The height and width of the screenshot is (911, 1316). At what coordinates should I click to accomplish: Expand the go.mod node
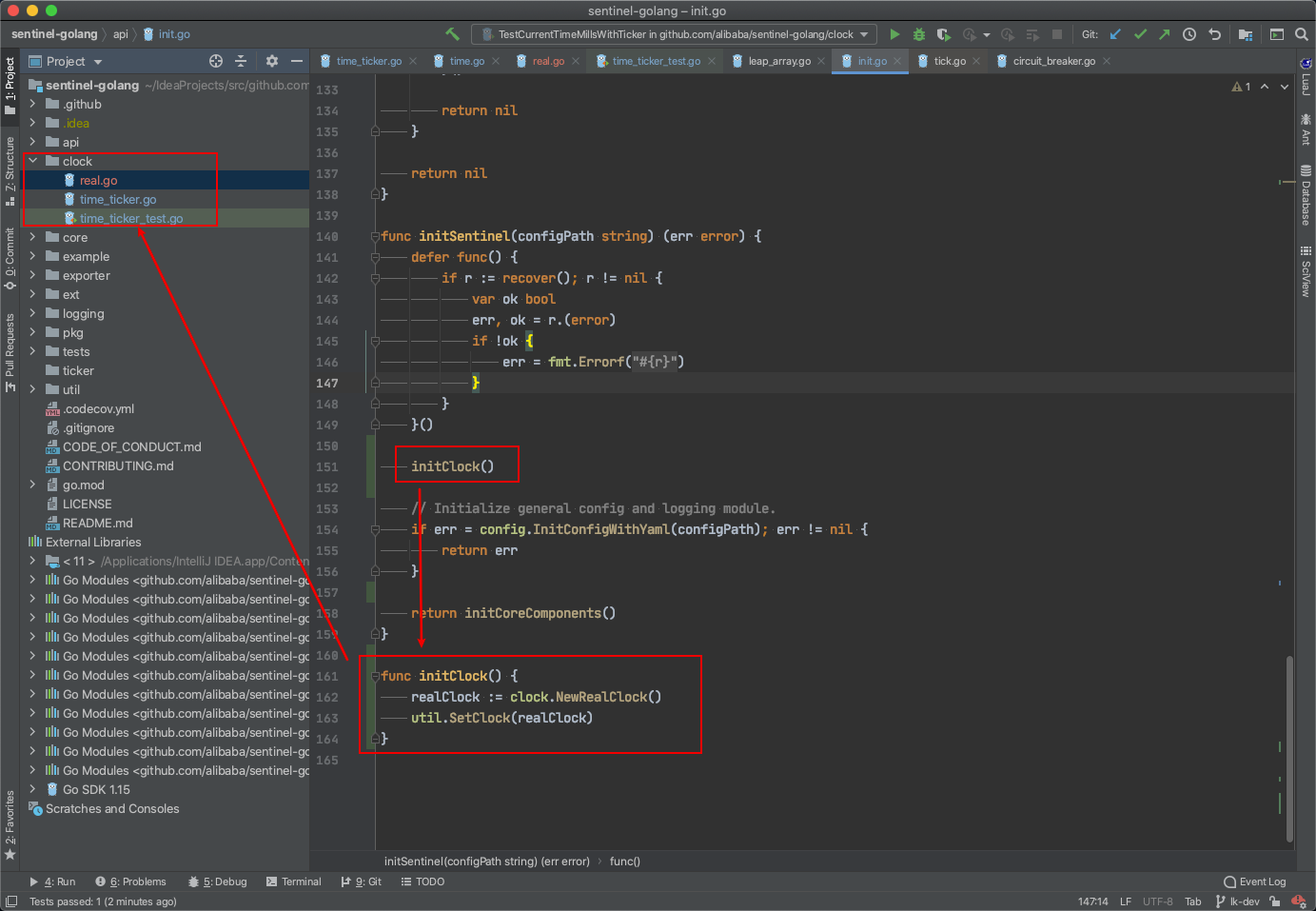32,485
